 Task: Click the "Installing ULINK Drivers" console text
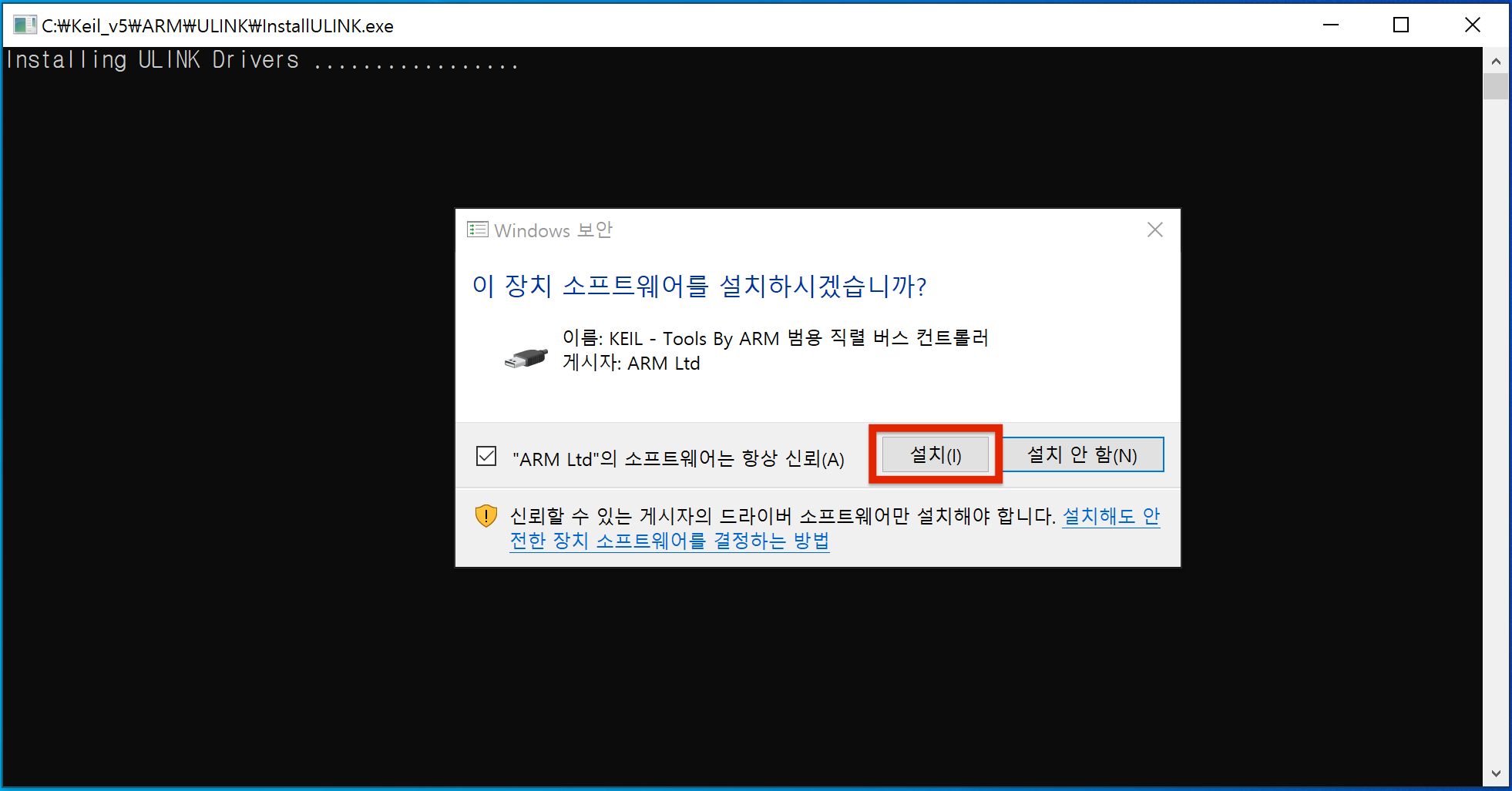153,60
